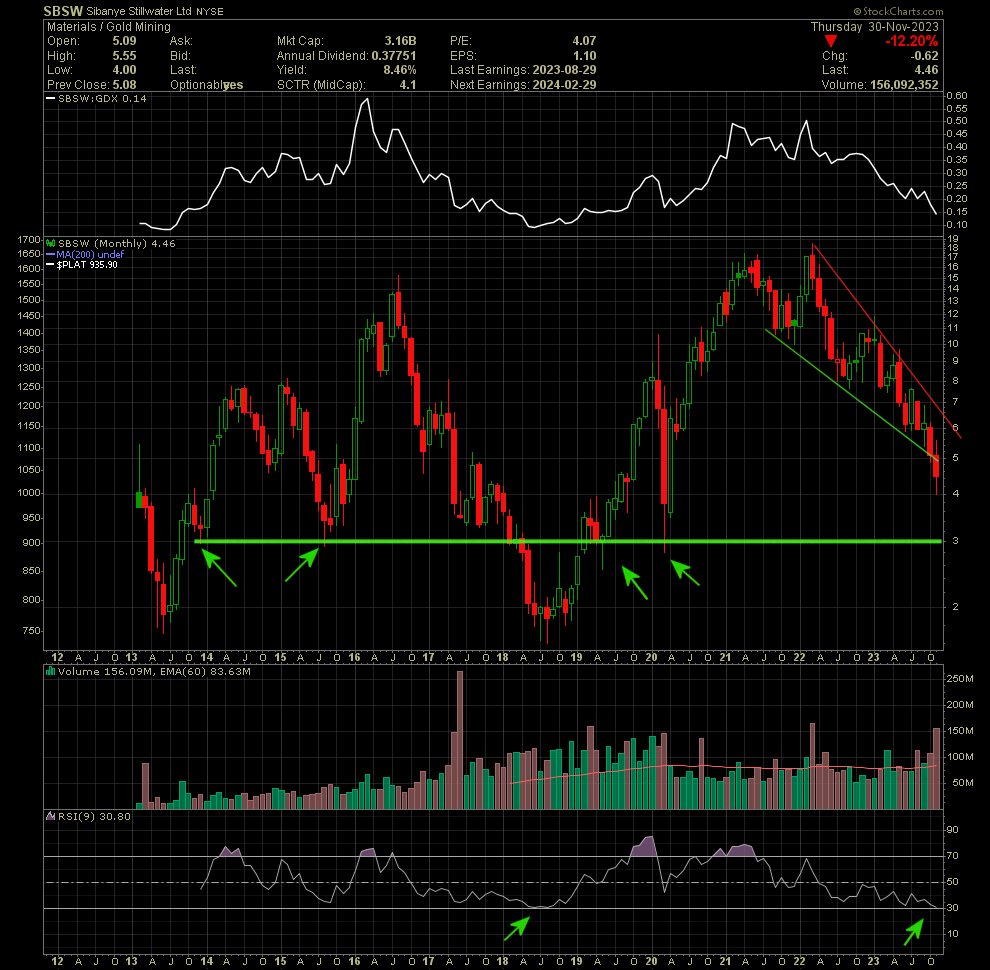
Task: Click the Optionable yes field
Action: click(x=206, y=85)
